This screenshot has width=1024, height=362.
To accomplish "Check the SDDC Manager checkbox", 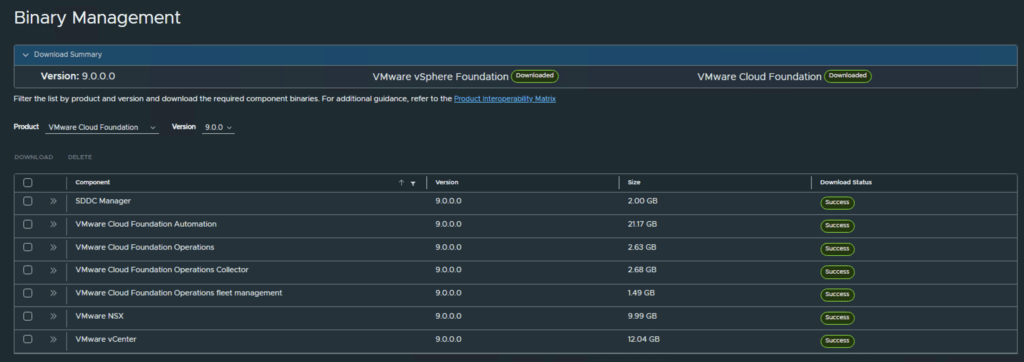I will pyautogui.click(x=27, y=201).
